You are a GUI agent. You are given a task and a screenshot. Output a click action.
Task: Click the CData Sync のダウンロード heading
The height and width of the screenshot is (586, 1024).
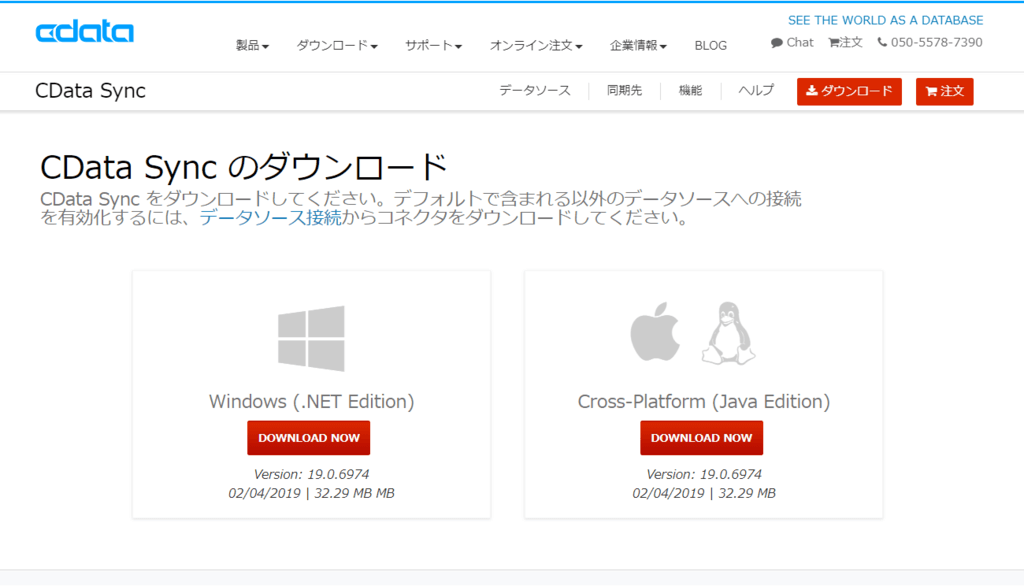[x=244, y=167]
